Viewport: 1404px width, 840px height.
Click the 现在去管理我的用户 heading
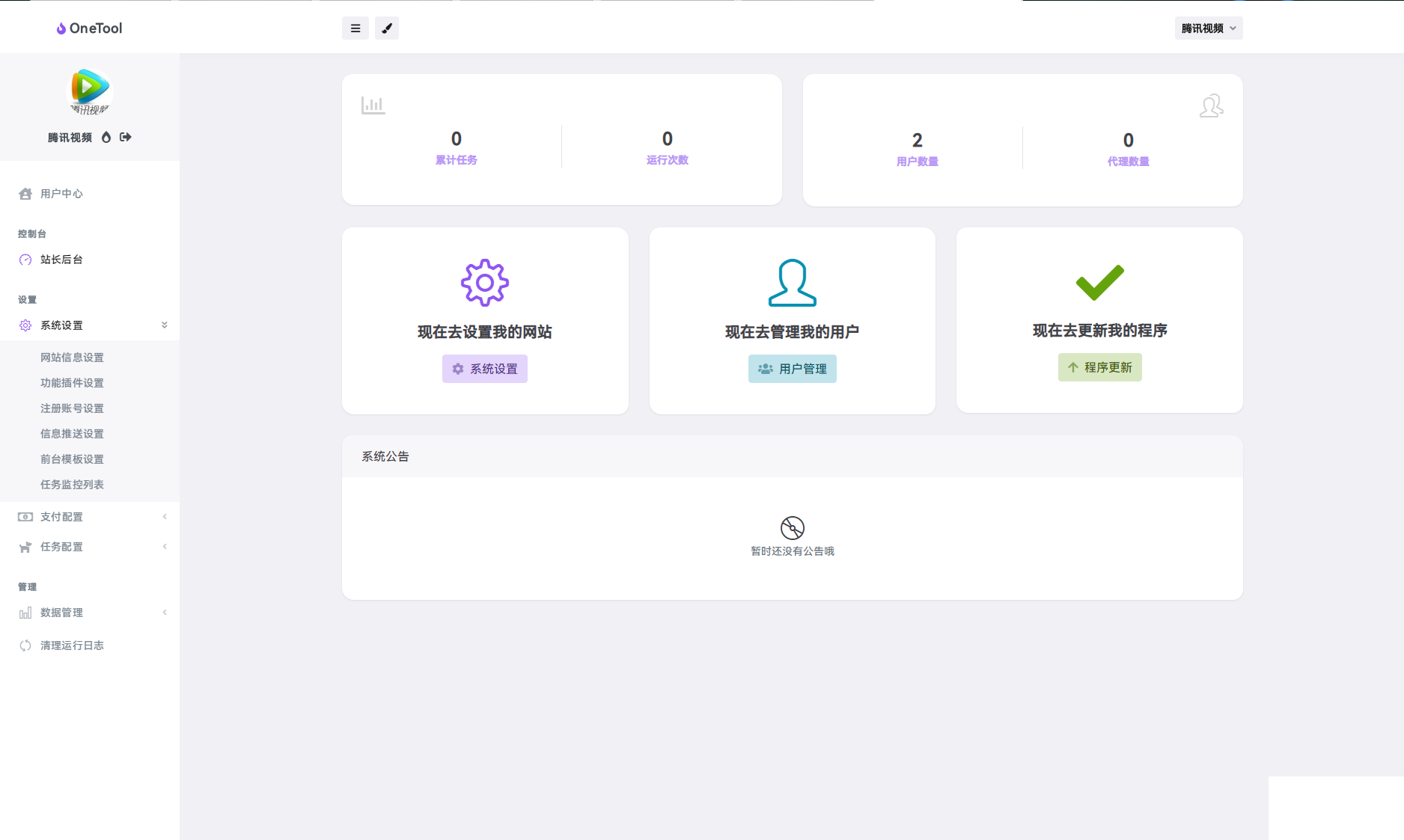pyautogui.click(x=793, y=332)
